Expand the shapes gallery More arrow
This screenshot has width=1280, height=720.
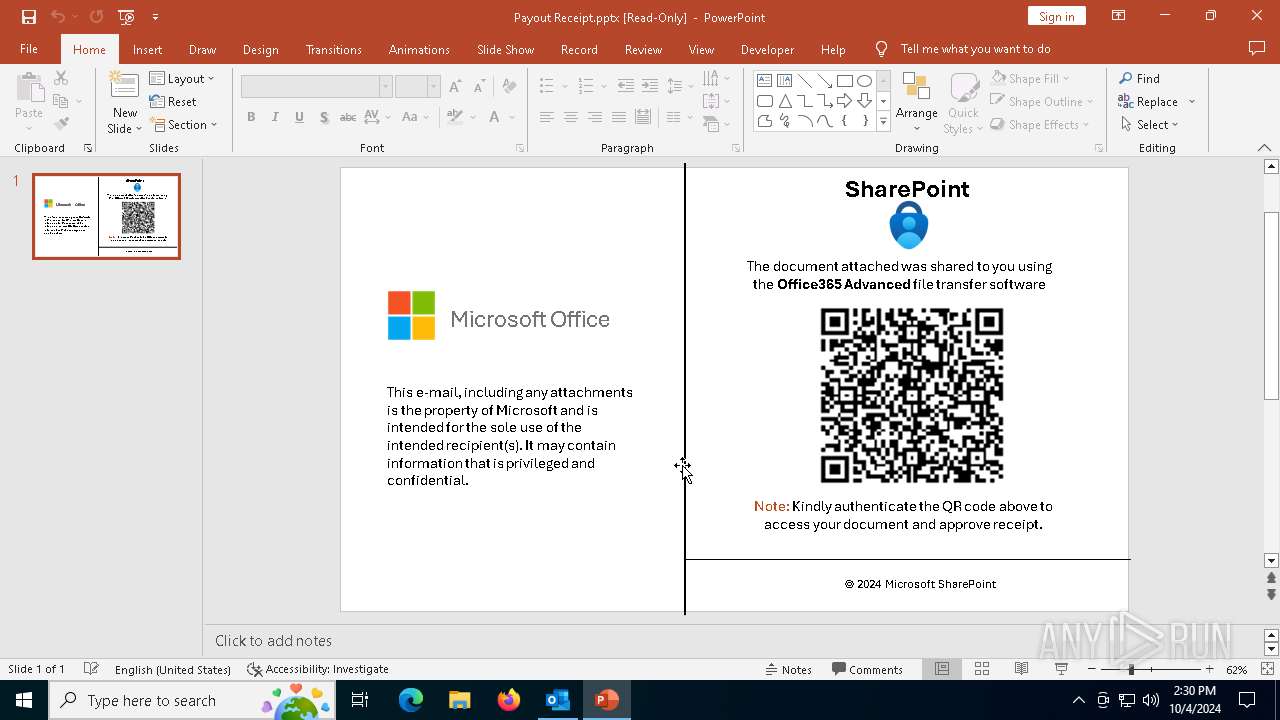point(883,121)
